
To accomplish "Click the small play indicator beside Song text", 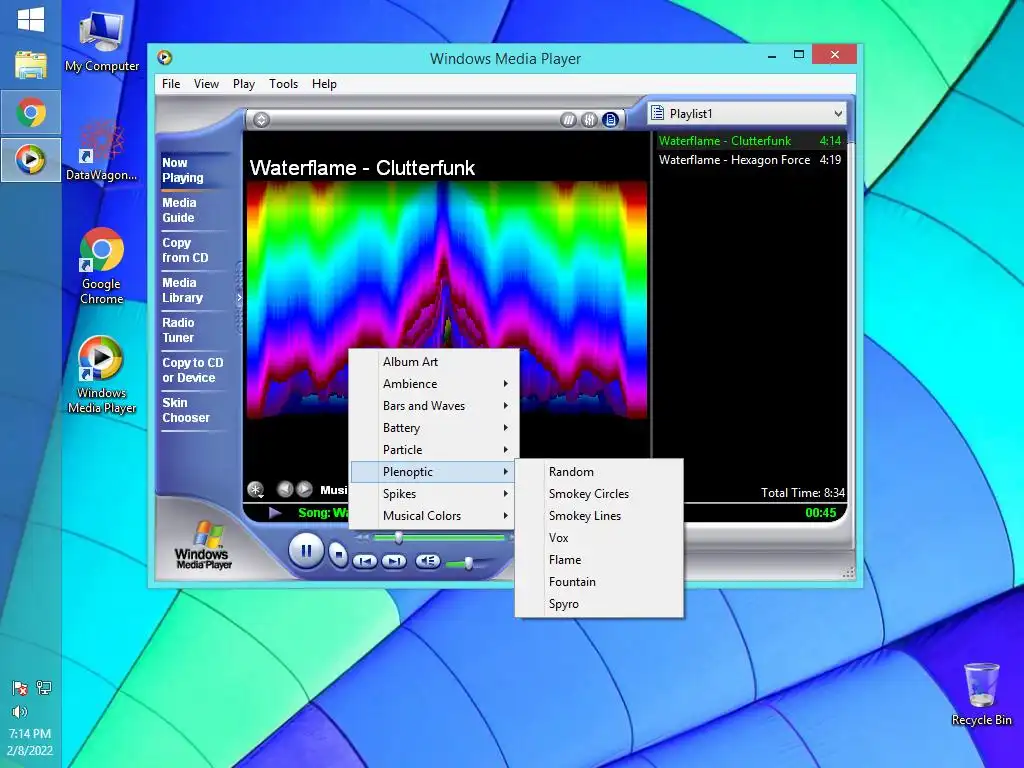I will pos(275,513).
